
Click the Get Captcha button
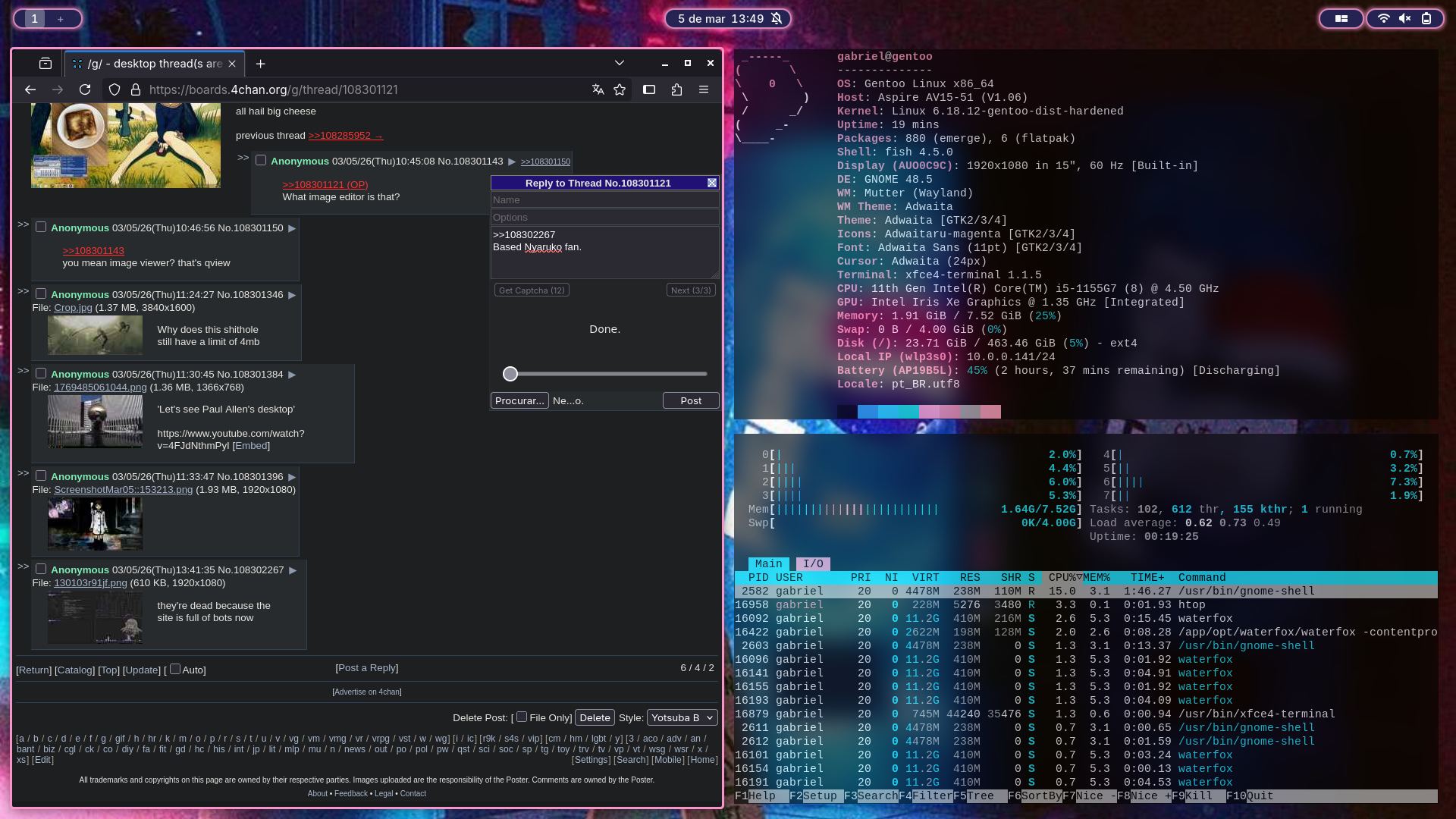(x=532, y=290)
